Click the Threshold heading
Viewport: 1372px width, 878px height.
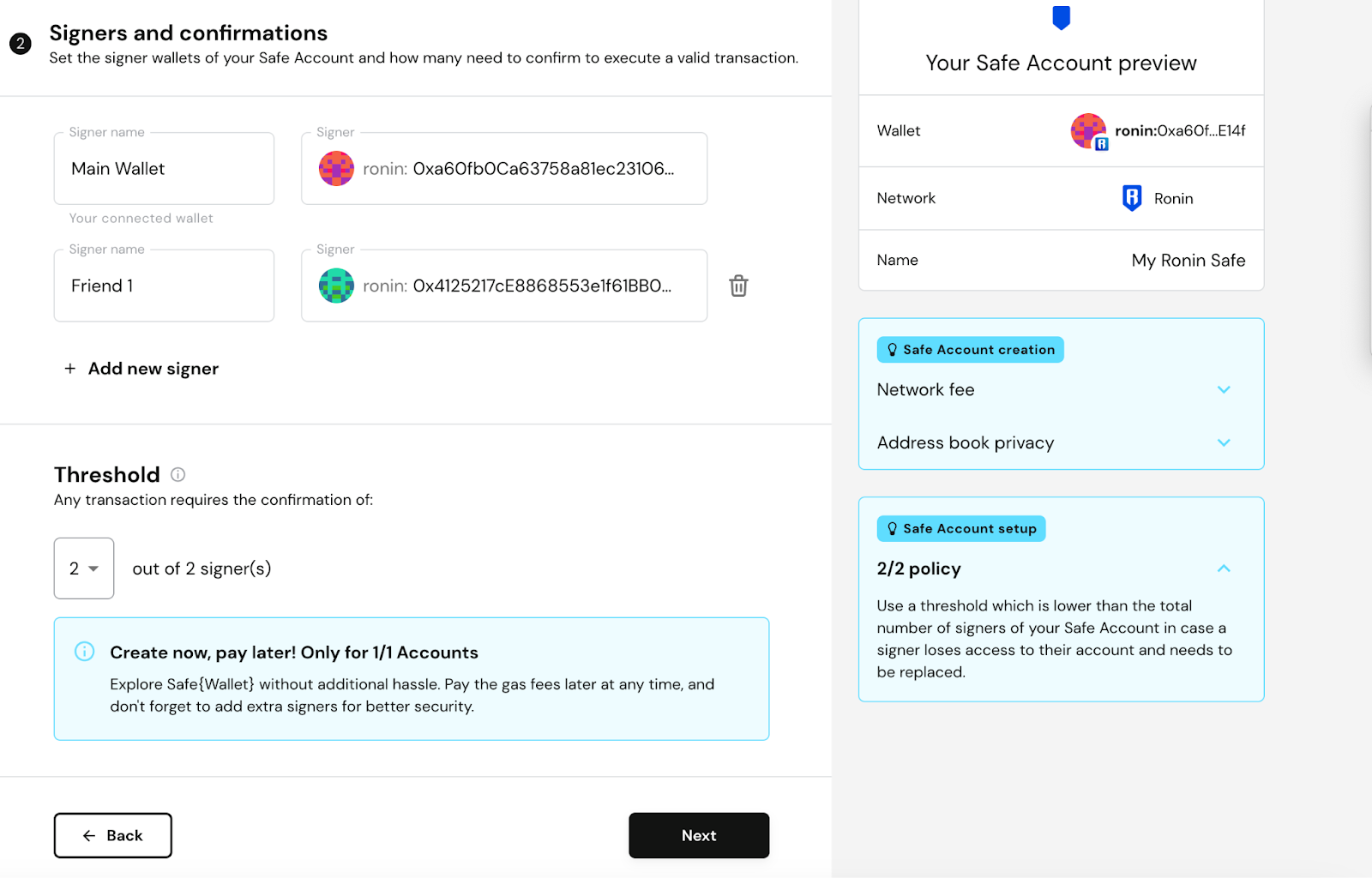(x=107, y=474)
